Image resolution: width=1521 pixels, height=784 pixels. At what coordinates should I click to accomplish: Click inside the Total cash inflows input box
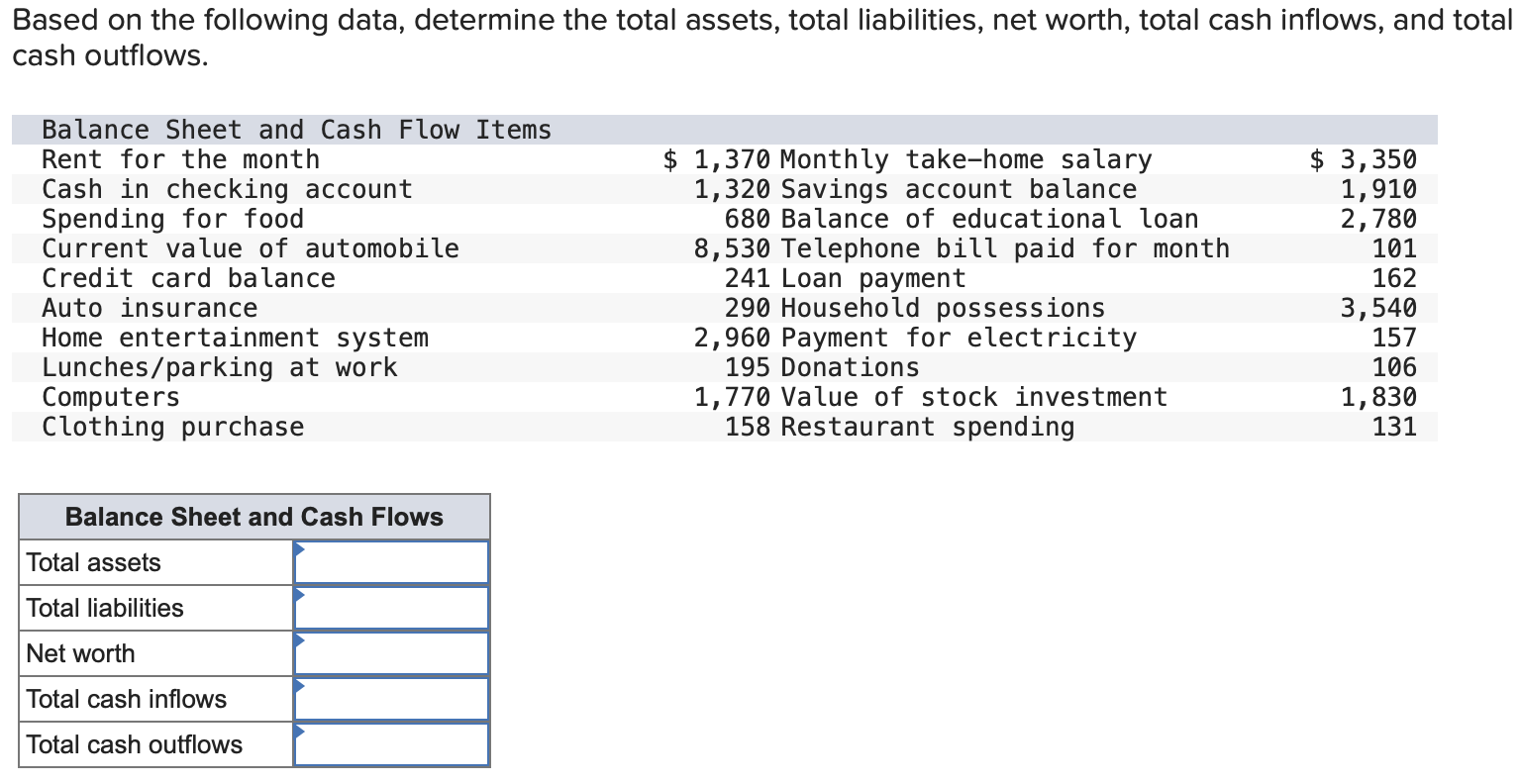click(391, 698)
